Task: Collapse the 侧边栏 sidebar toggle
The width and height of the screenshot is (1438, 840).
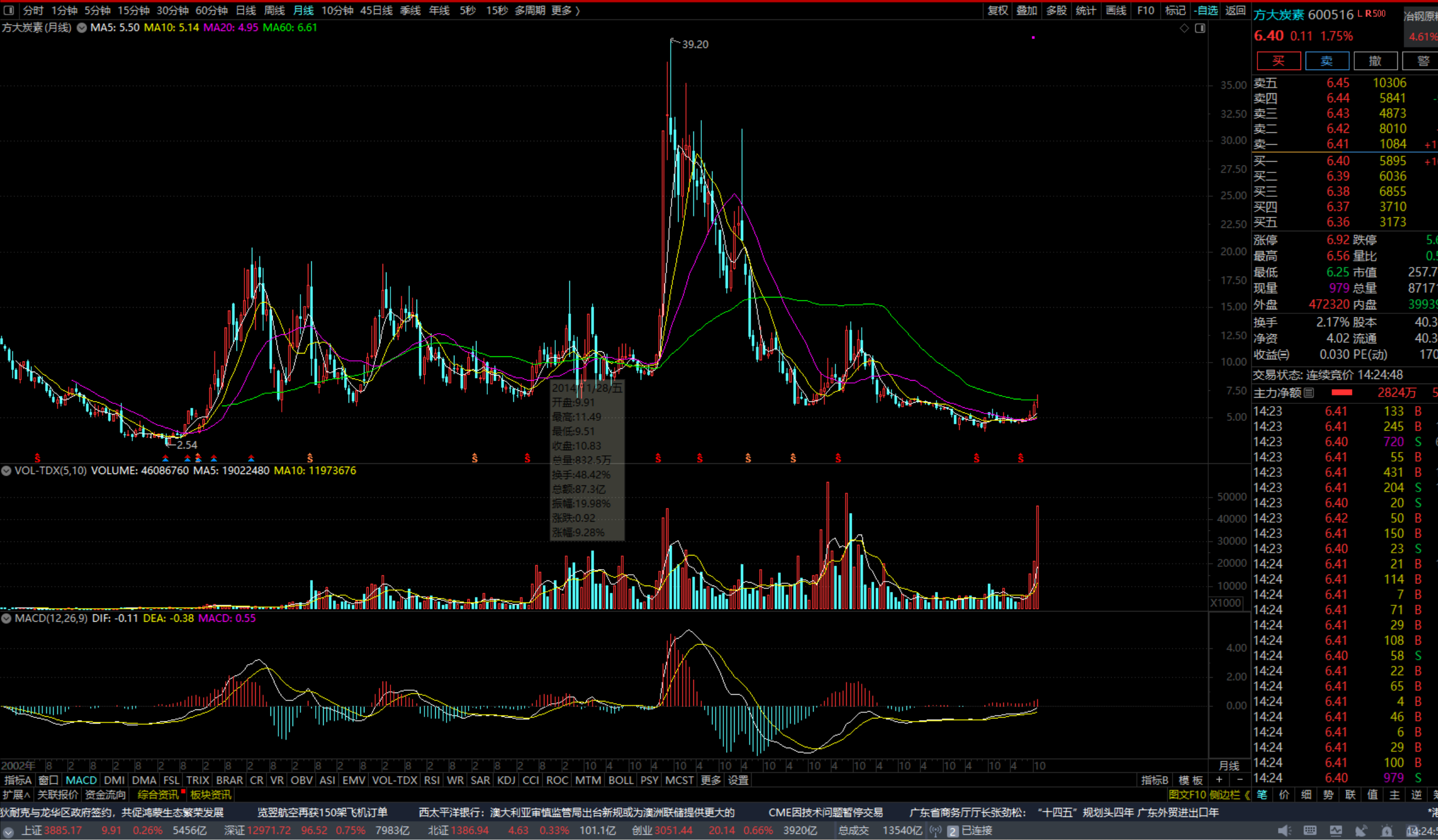Action: tap(1231, 794)
